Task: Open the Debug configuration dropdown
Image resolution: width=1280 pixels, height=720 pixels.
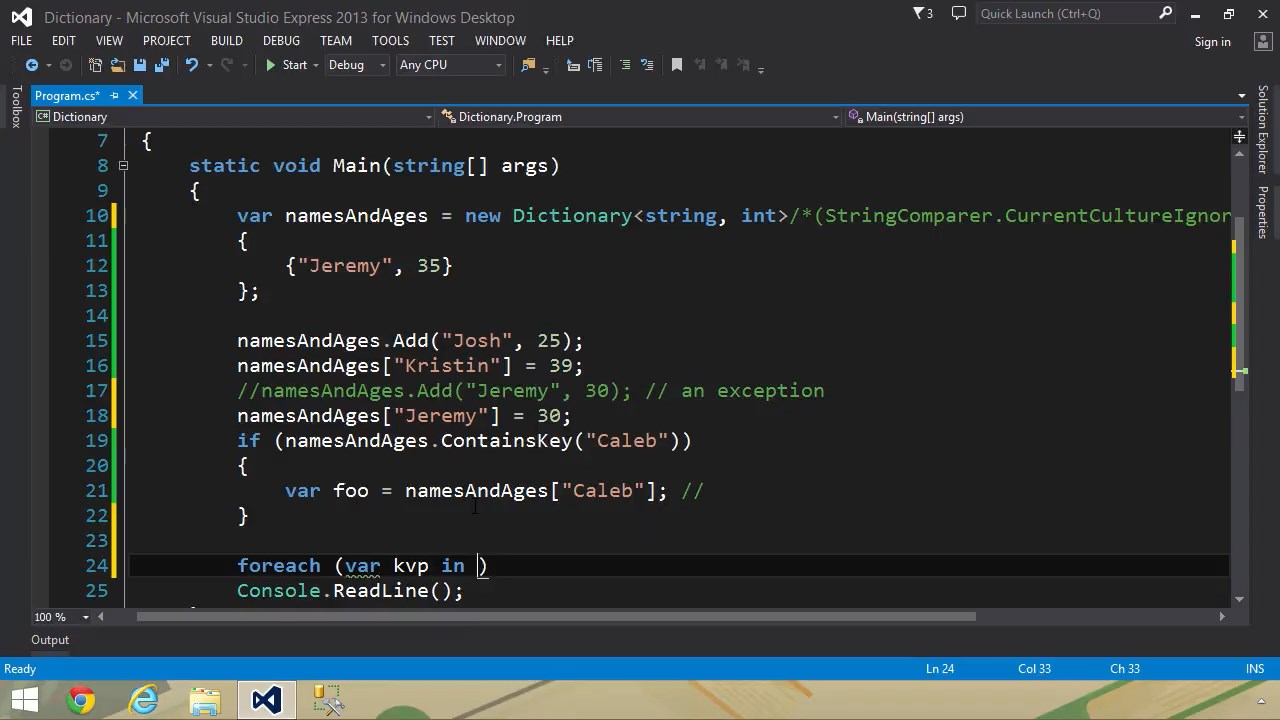Action: click(x=356, y=65)
